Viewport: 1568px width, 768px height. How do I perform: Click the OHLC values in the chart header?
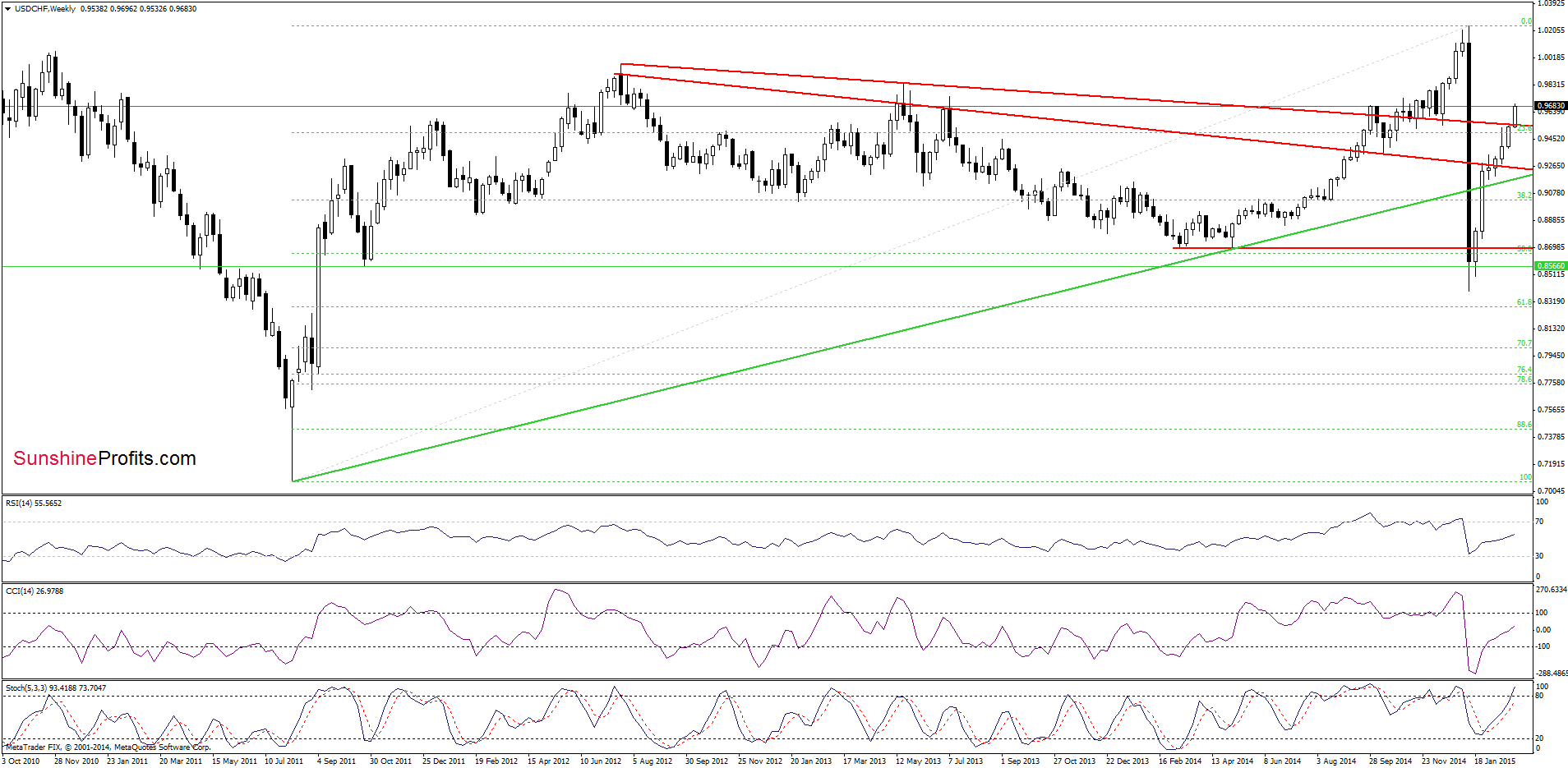tap(139, 9)
